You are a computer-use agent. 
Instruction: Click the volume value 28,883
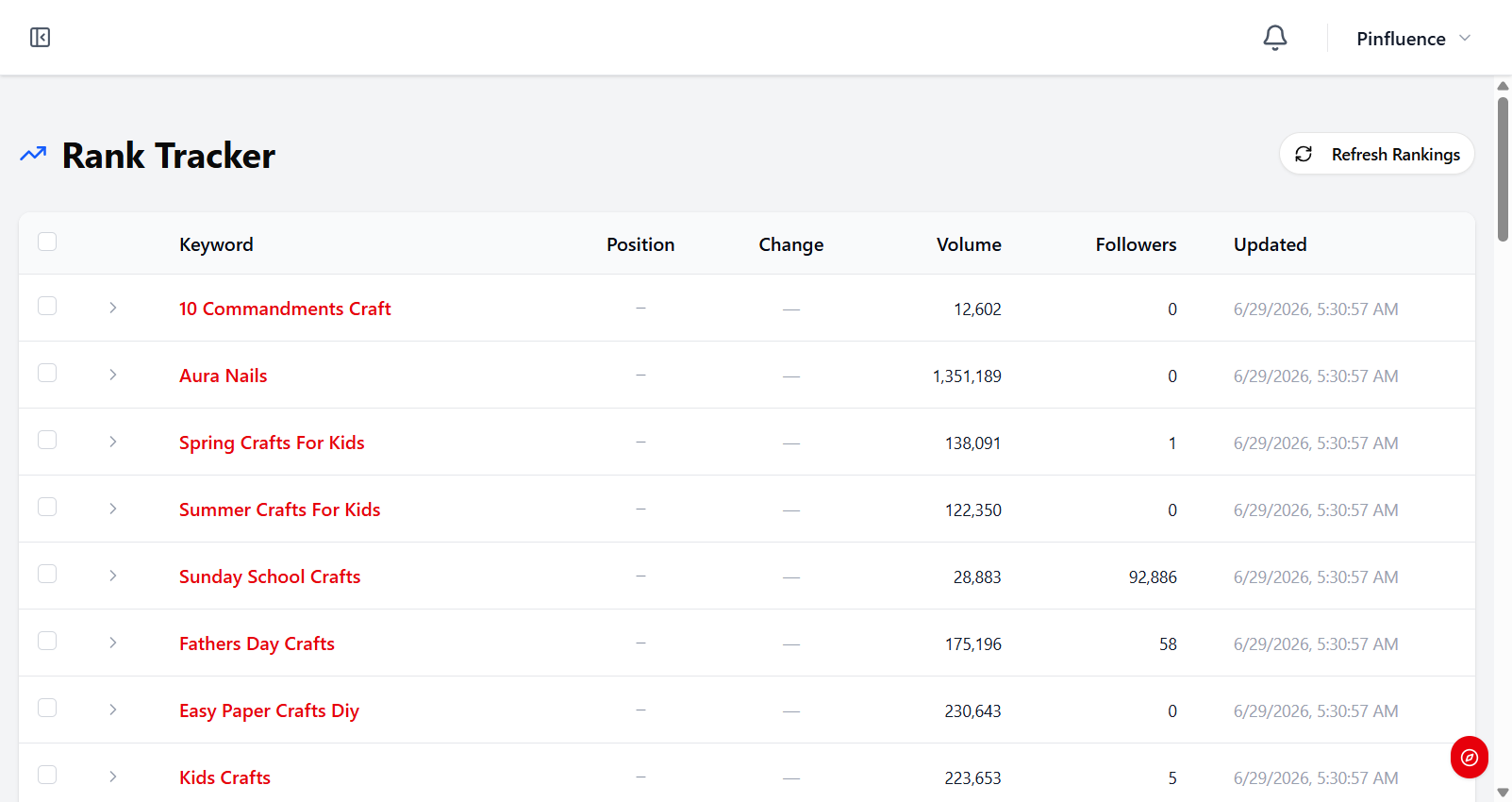977,577
